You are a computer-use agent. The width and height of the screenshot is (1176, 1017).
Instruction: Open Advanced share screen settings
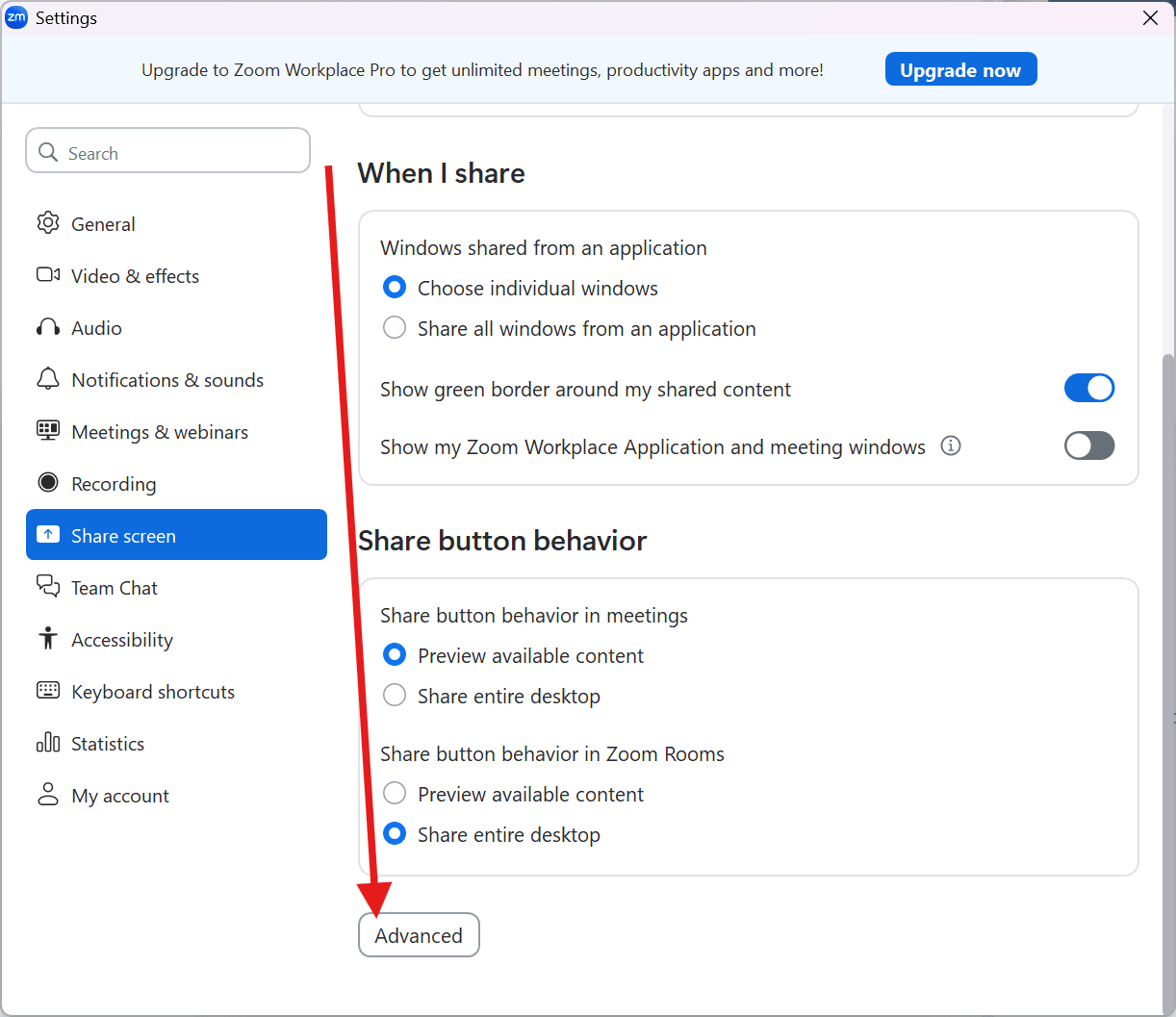(419, 935)
